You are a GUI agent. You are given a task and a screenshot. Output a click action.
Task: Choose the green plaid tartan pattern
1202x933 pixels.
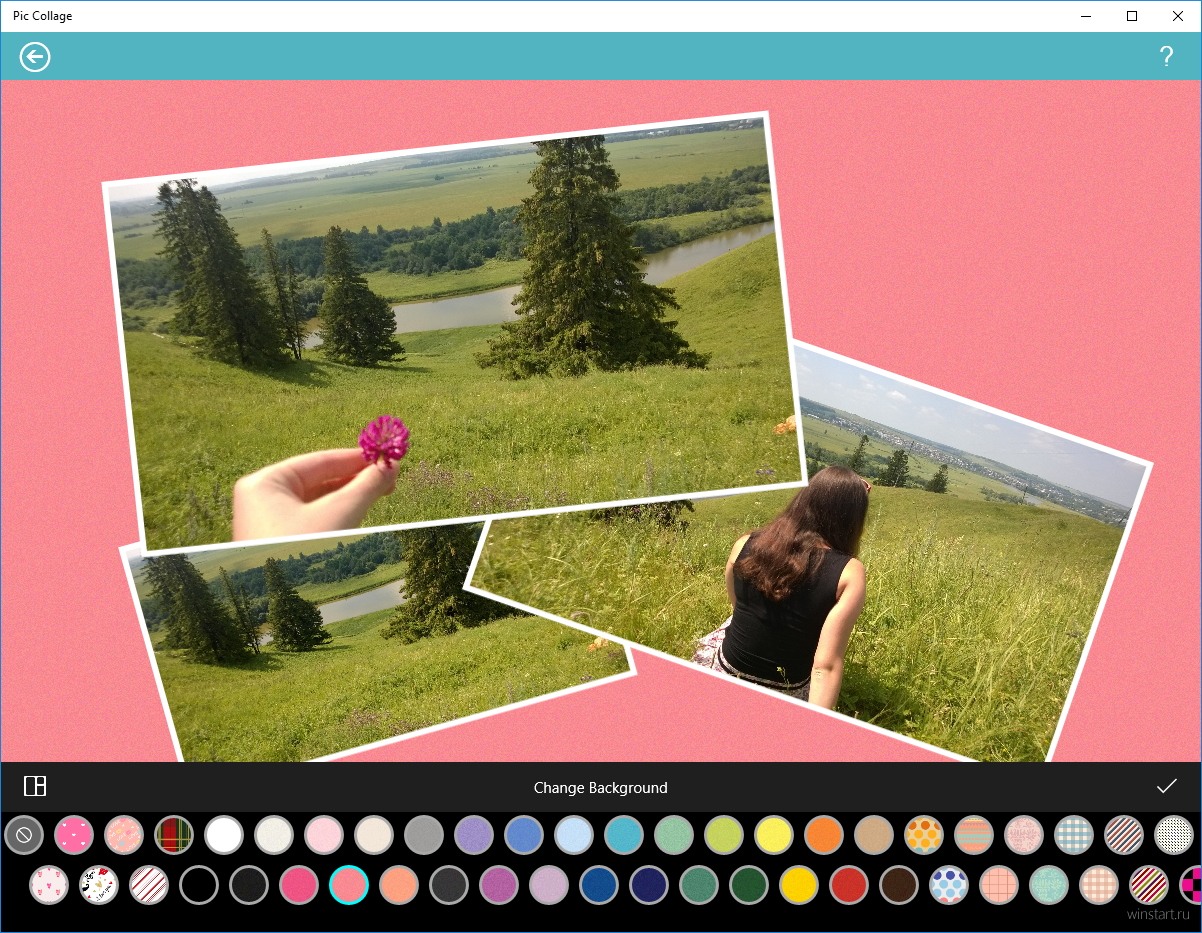pos(174,835)
